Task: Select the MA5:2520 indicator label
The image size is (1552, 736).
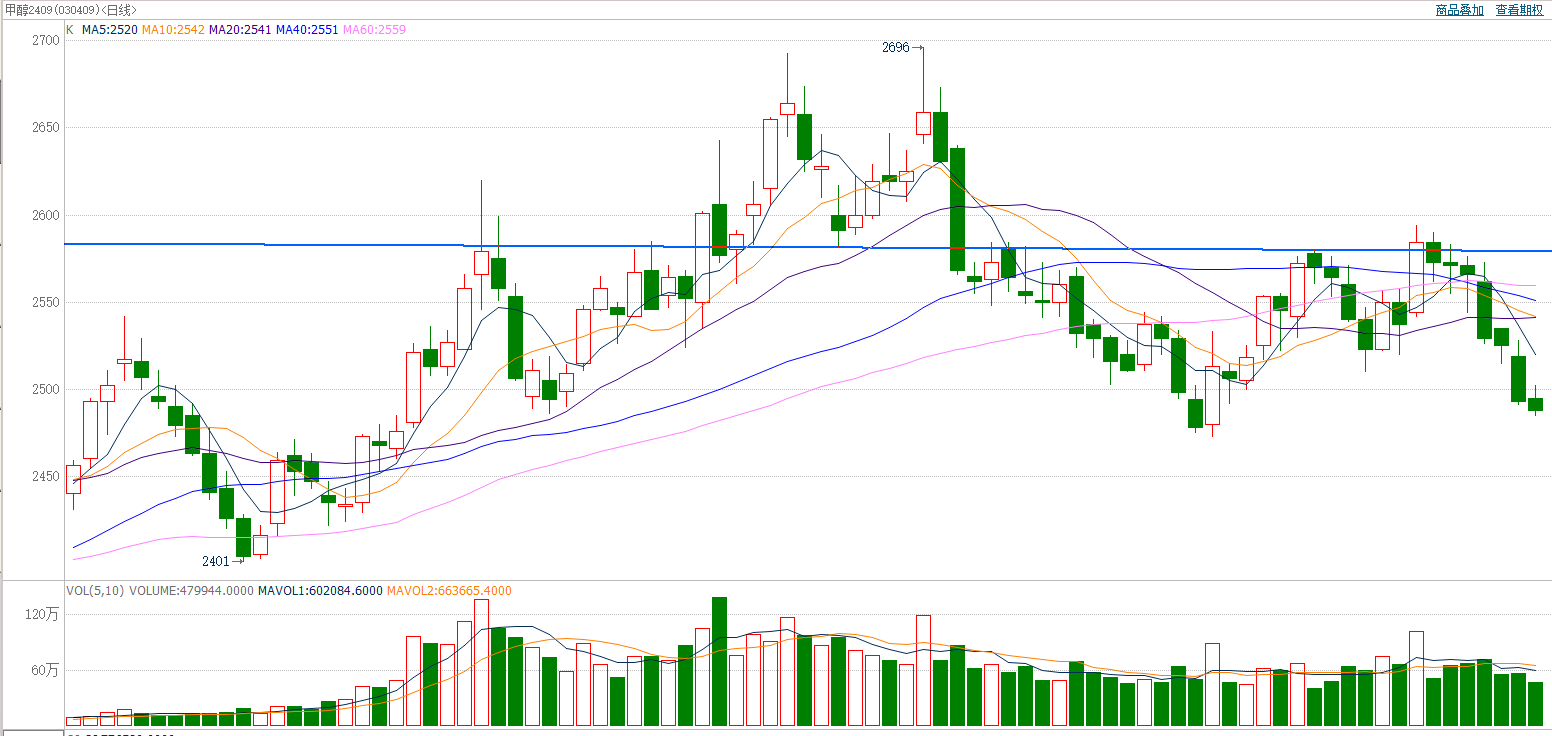Action: pyautogui.click(x=109, y=30)
